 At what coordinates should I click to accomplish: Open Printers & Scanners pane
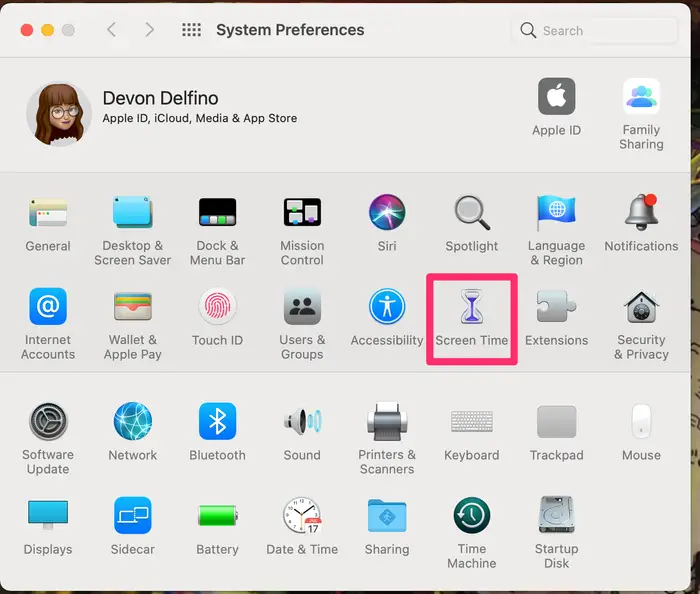pyautogui.click(x=387, y=421)
